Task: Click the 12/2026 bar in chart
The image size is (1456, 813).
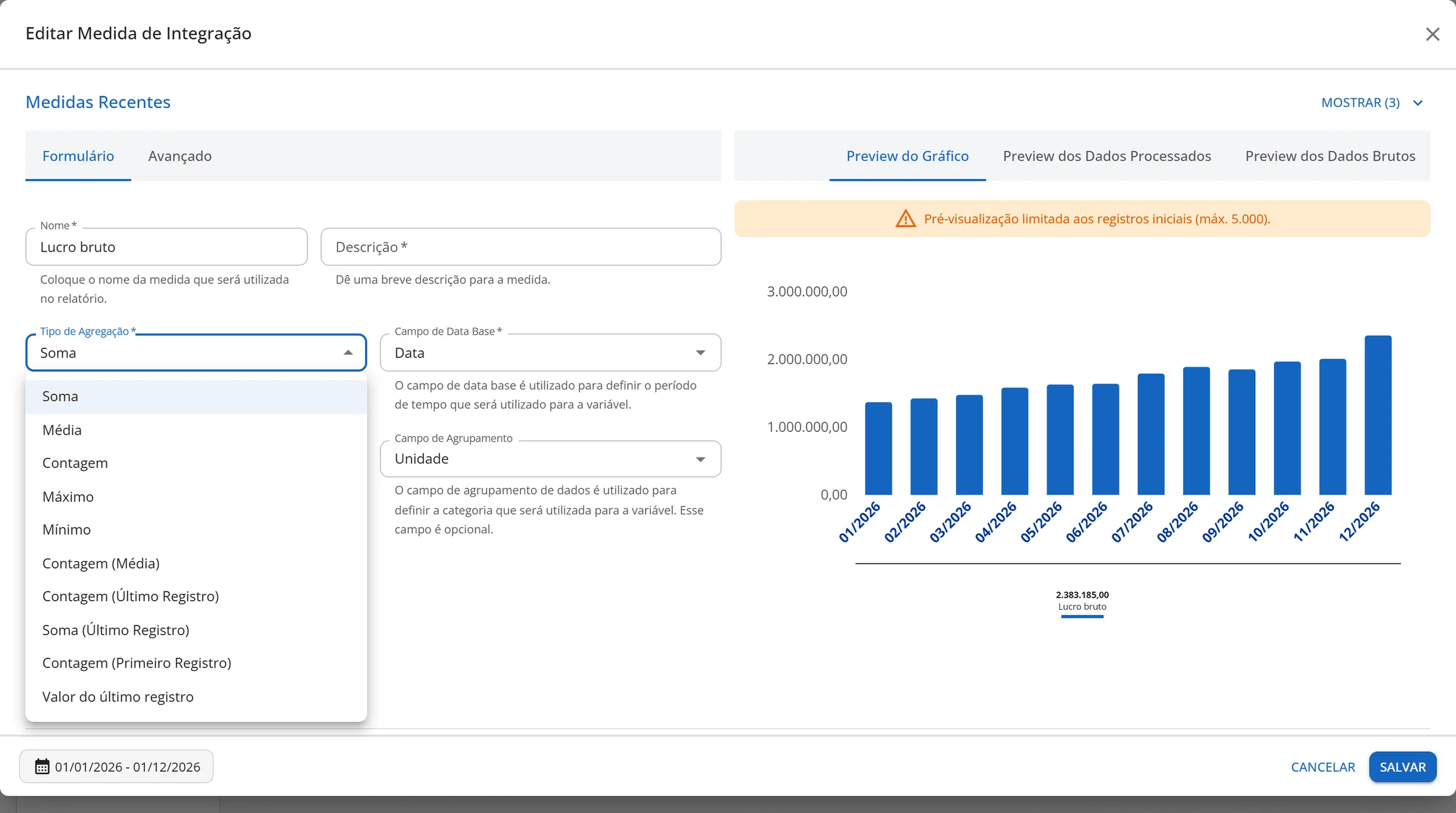Action: pyautogui.click(x=1378, y=415)
